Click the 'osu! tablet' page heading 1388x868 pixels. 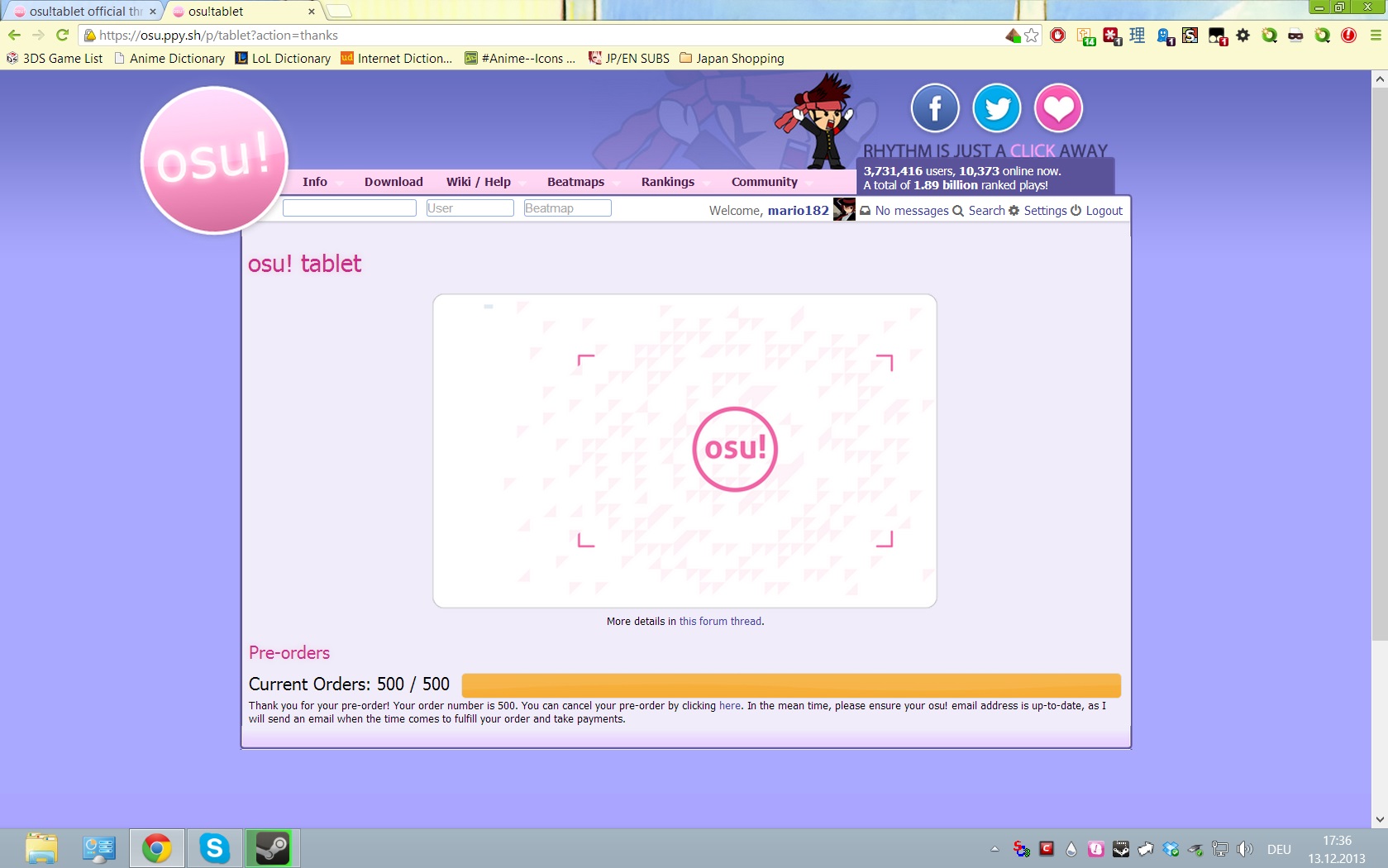click(304, 264)
